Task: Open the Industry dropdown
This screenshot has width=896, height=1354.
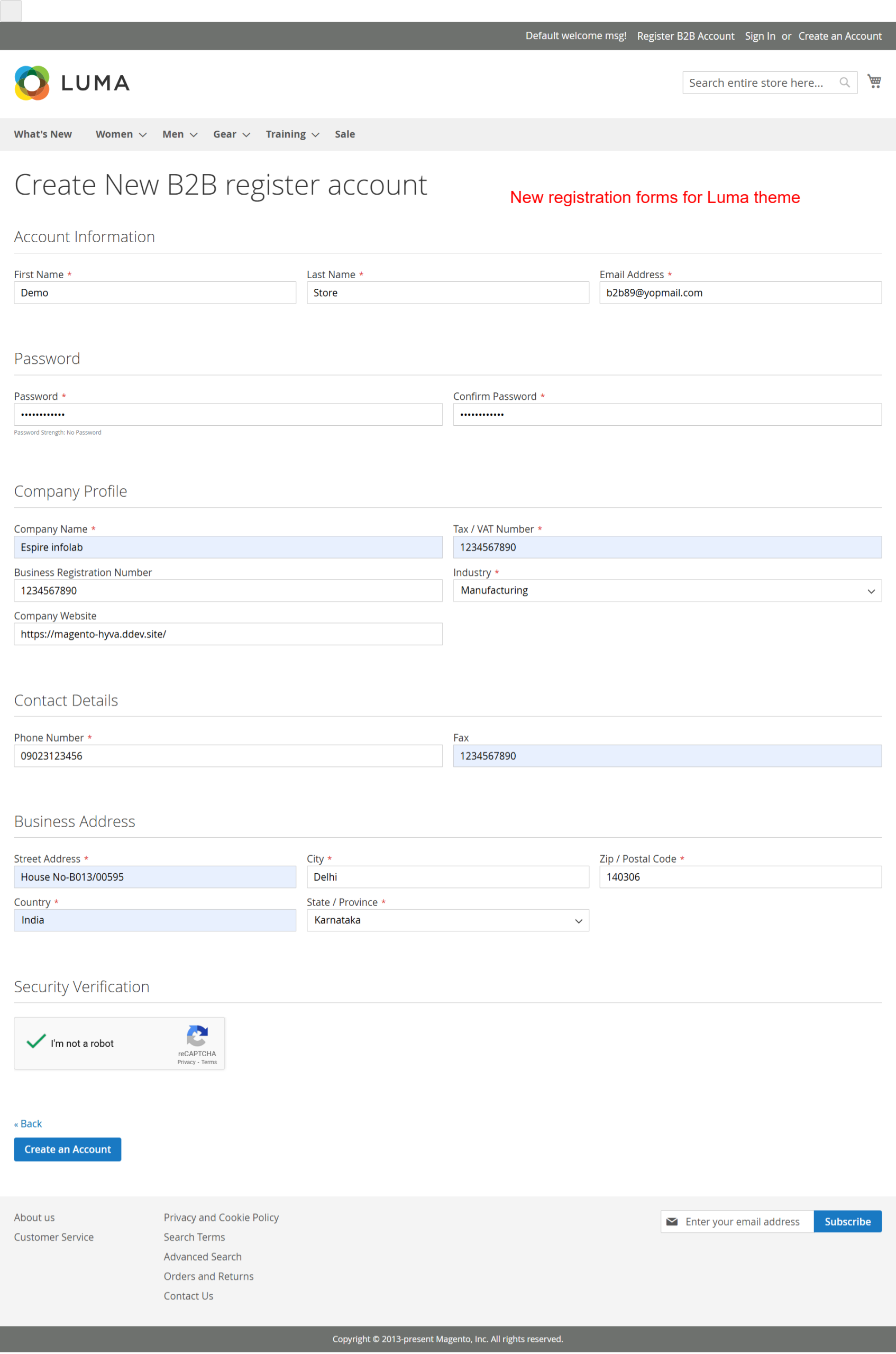Action: click(667, 590)
